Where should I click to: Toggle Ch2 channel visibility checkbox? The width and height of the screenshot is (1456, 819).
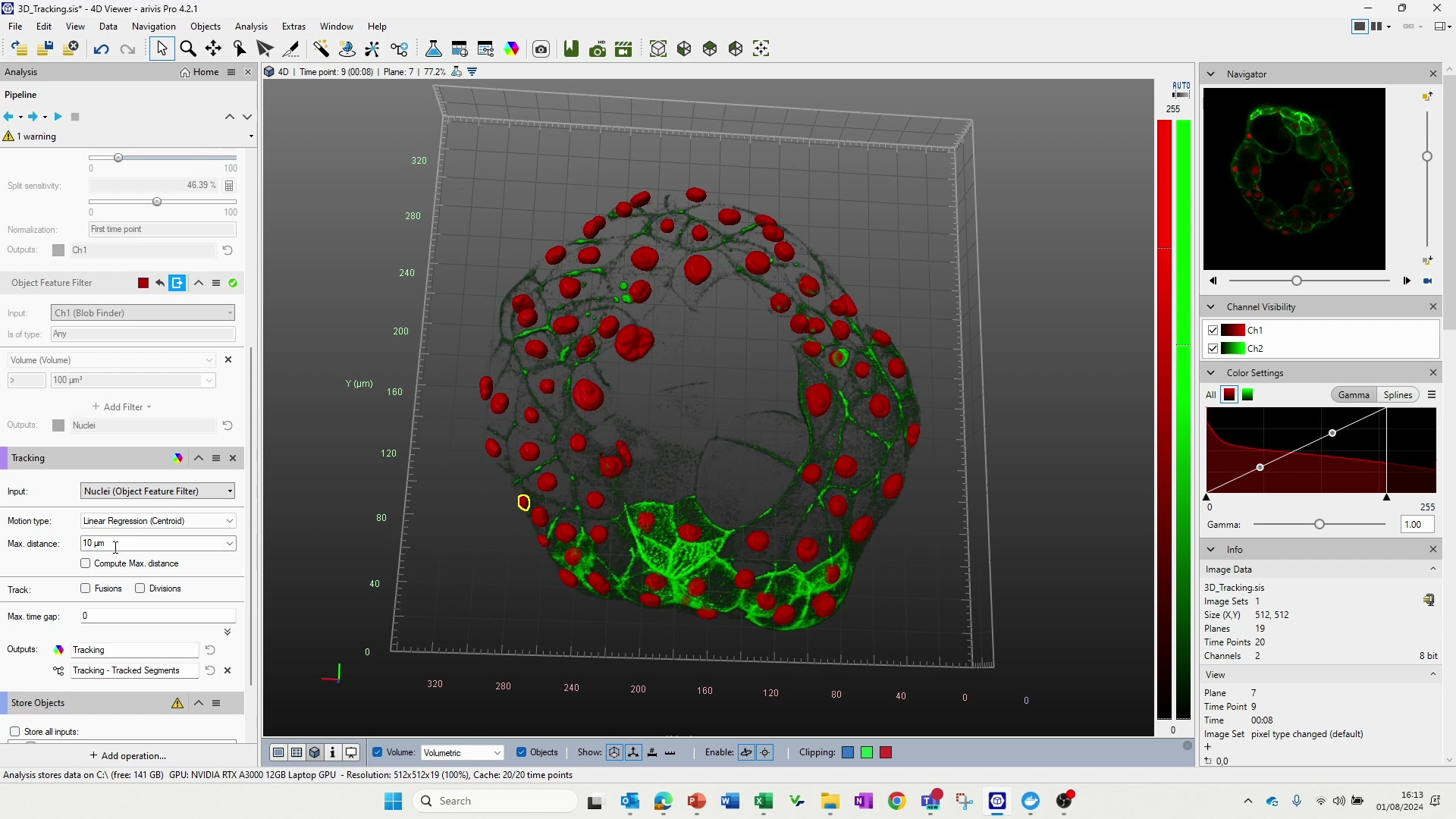(x=1213, y=349)
